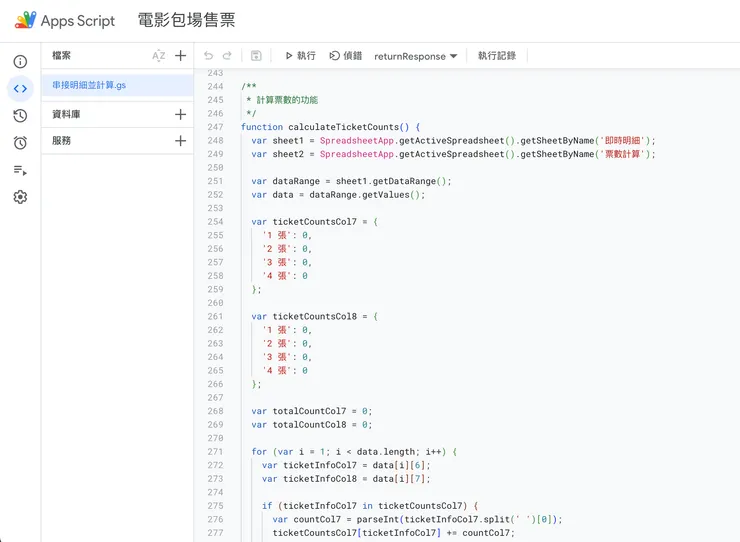Add a new file with plus next to 檔案
Viewport: 740px width, 542px height.
click(x=180, y=56)
